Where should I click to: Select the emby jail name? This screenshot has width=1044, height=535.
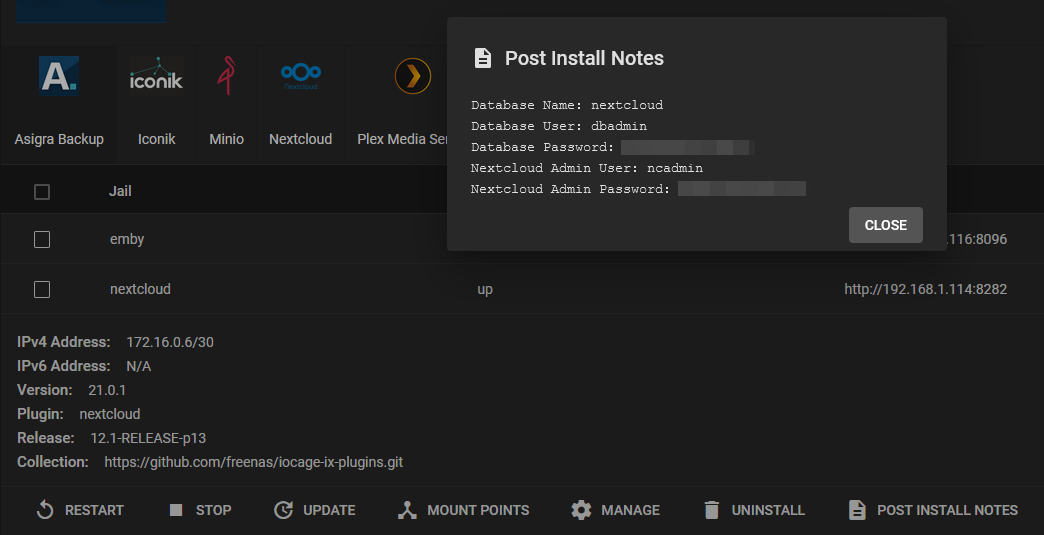[127, 240]
